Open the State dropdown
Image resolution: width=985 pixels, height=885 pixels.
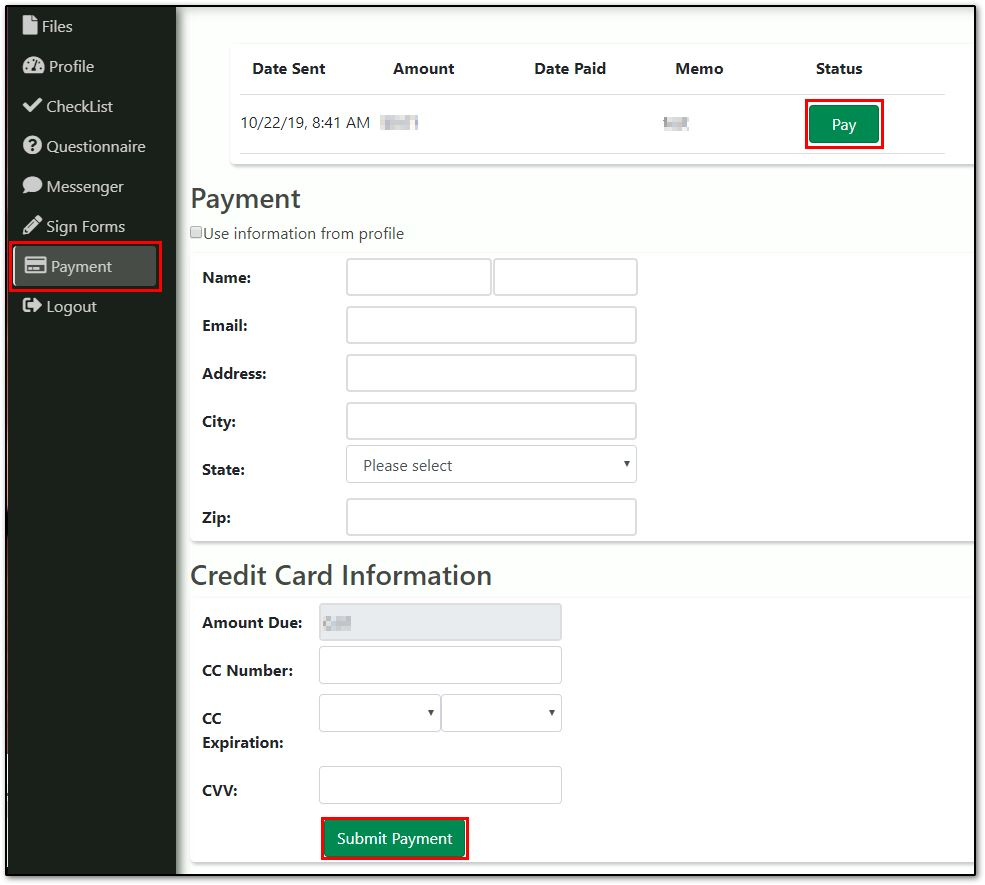click(491, 464)
